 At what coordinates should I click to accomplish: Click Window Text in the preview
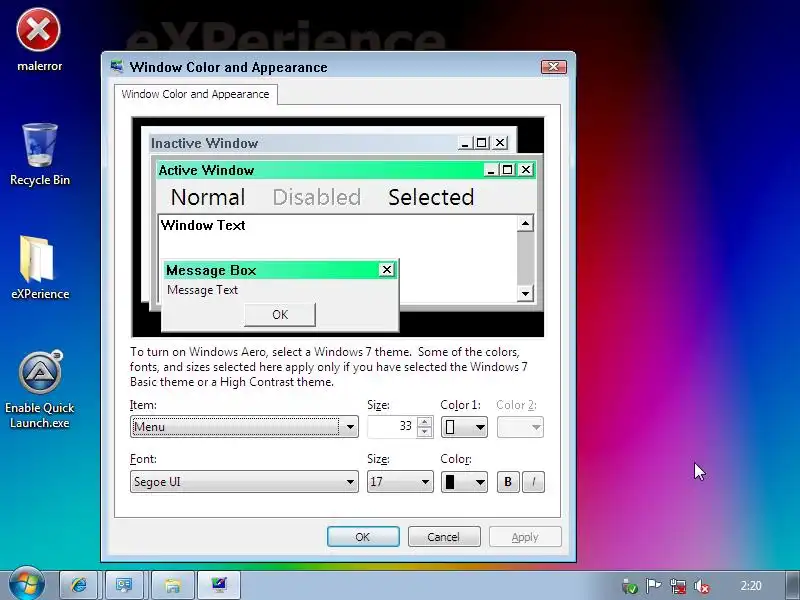tap(203, 225)
